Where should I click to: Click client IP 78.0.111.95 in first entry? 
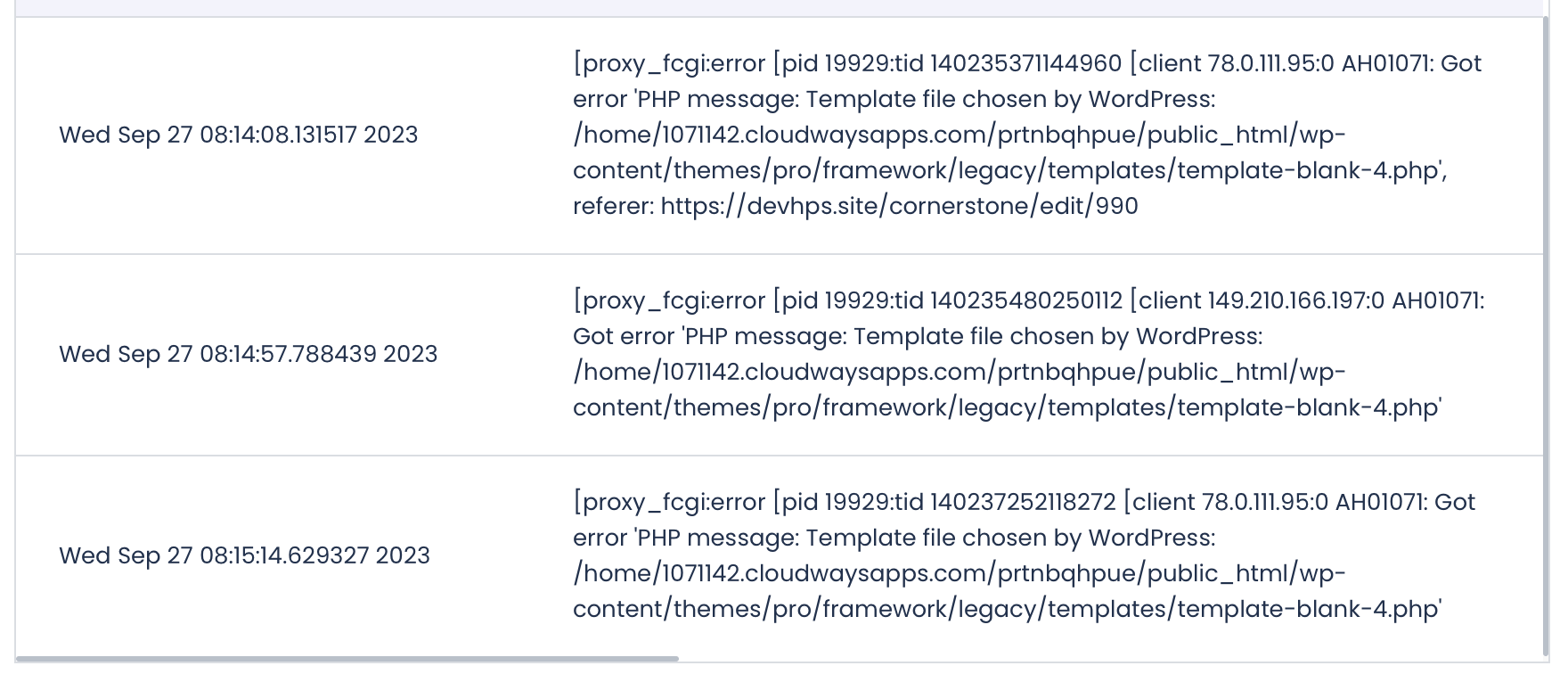click(x=1270, y=63)
